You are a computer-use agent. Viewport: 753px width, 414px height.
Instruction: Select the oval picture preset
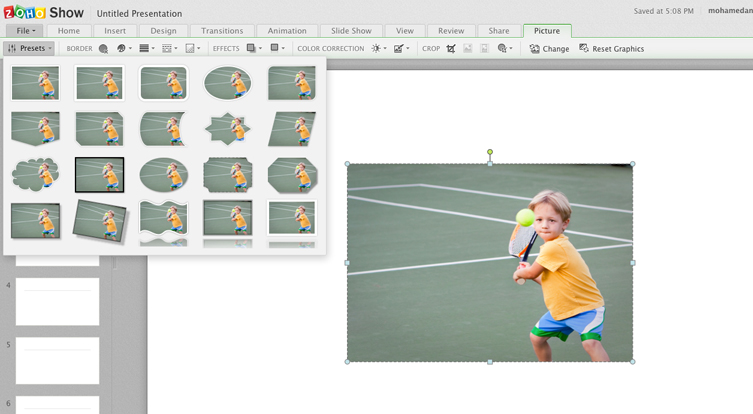coord(227,83)
